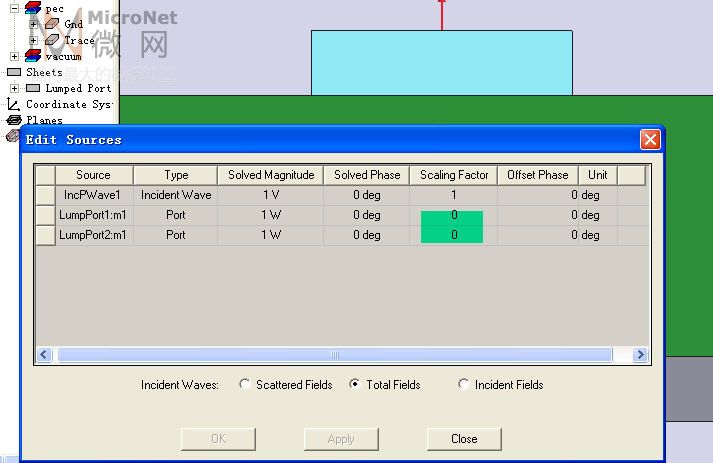713x463 pixels.
Task: Select the Scattered Fields radio button
Action: tap(245, 384)
